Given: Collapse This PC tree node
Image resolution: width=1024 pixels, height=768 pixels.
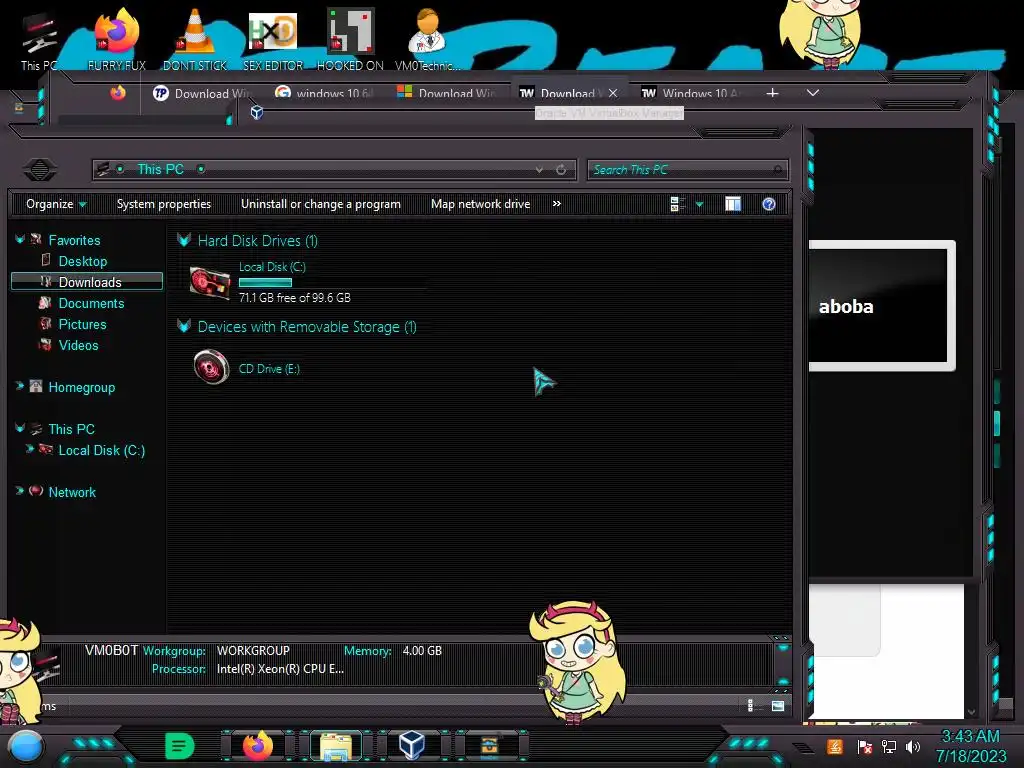Looking at the screenshot, I should (x=20, y=428).
